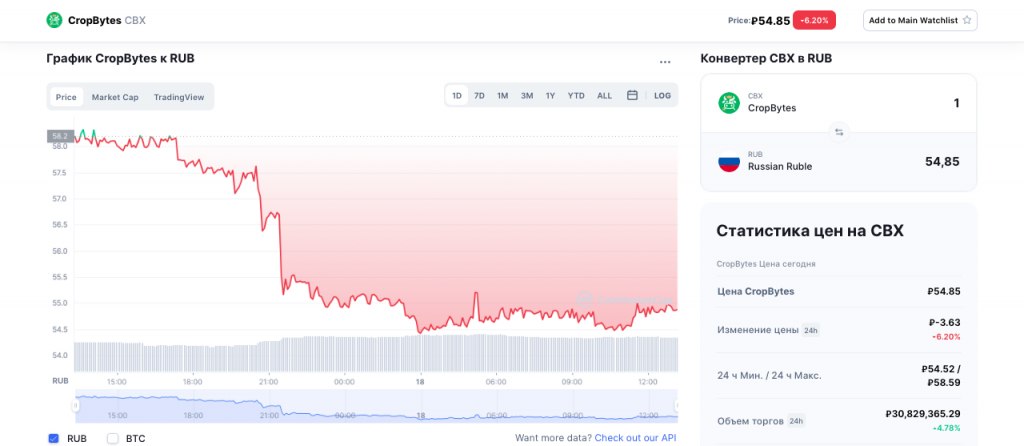Screen dimensions: 1024x446
Task: Click the Russian flag icon in the converter
Action: 729,161
